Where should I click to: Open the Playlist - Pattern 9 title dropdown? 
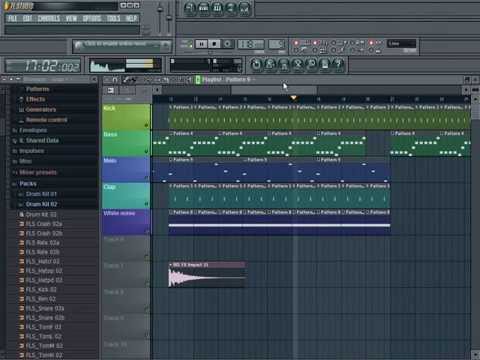coord(229,80)
